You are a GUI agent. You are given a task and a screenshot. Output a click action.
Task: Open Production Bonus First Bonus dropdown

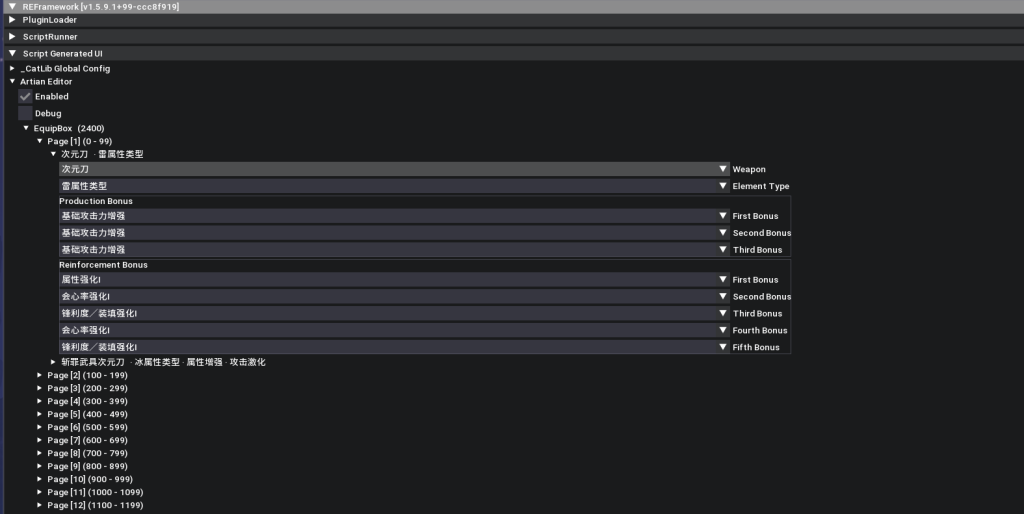click(x=722, y=216)
